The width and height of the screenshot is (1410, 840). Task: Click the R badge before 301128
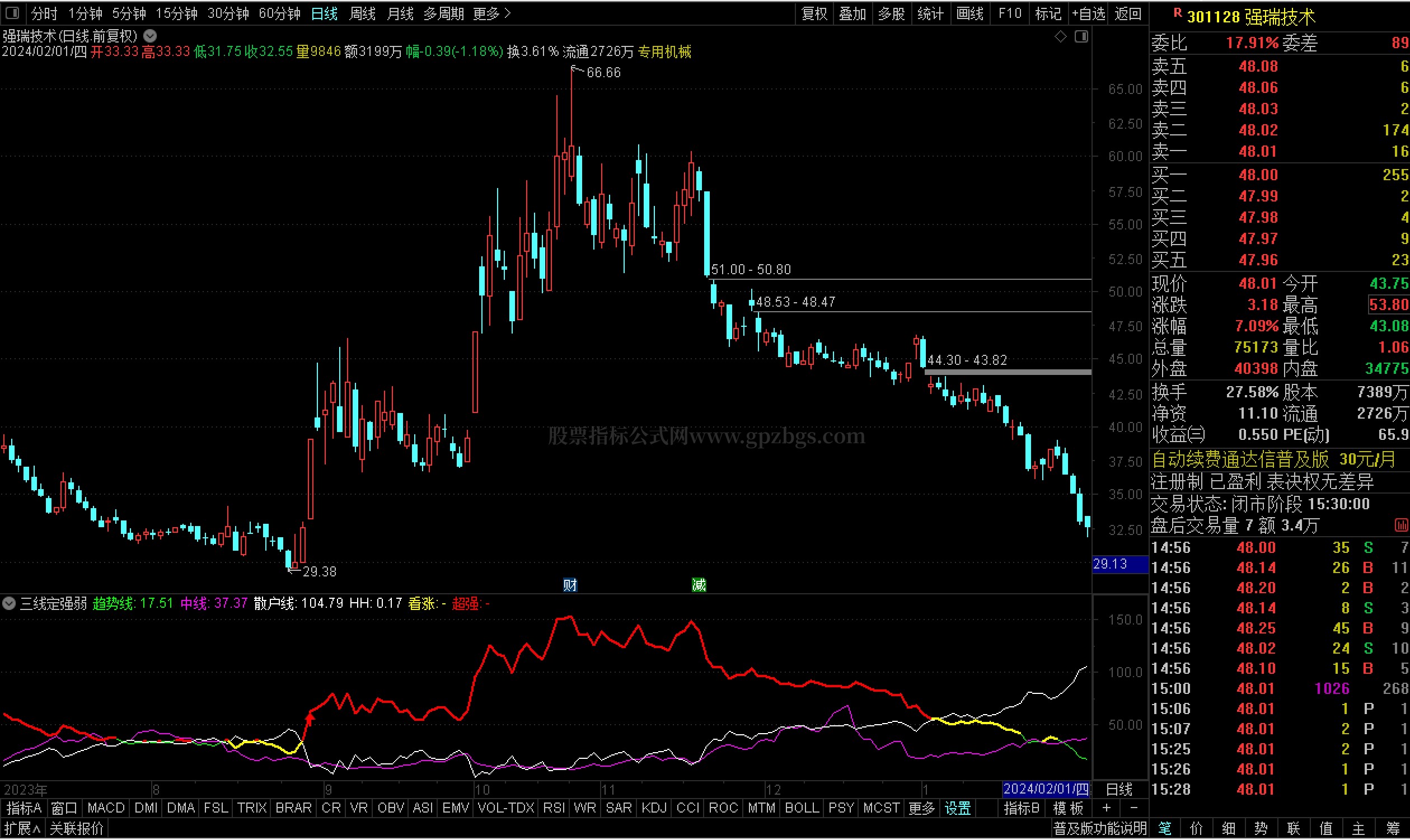tap(1178, 13)
